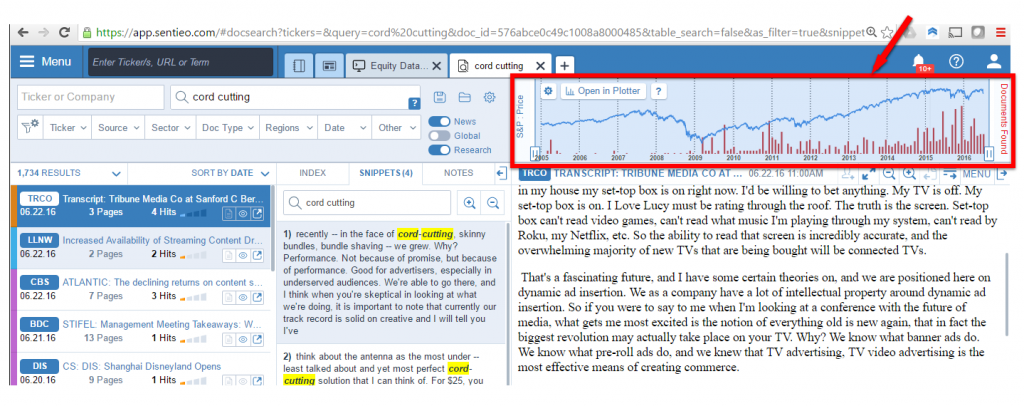Image resolution: width=1024 pixels, height=406 pixels.
Task: Toggle the News switch off
Action: click(x=439, y=121)
